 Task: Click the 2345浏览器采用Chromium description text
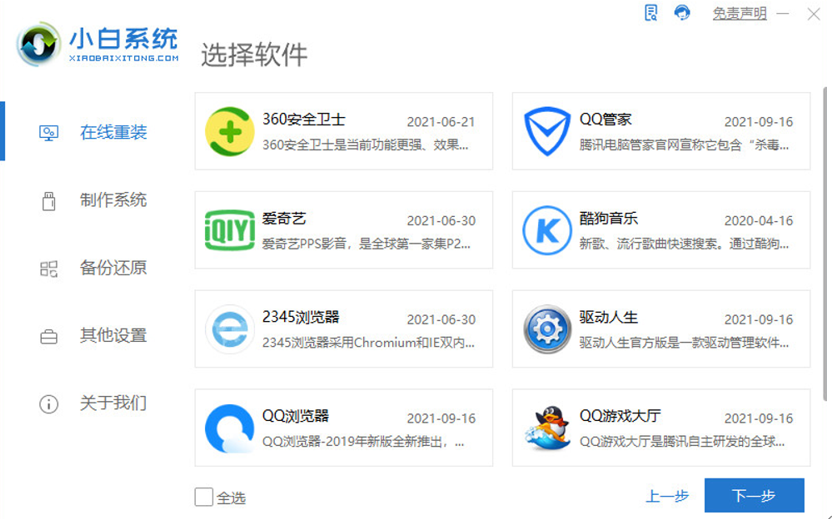pos(368,343)
